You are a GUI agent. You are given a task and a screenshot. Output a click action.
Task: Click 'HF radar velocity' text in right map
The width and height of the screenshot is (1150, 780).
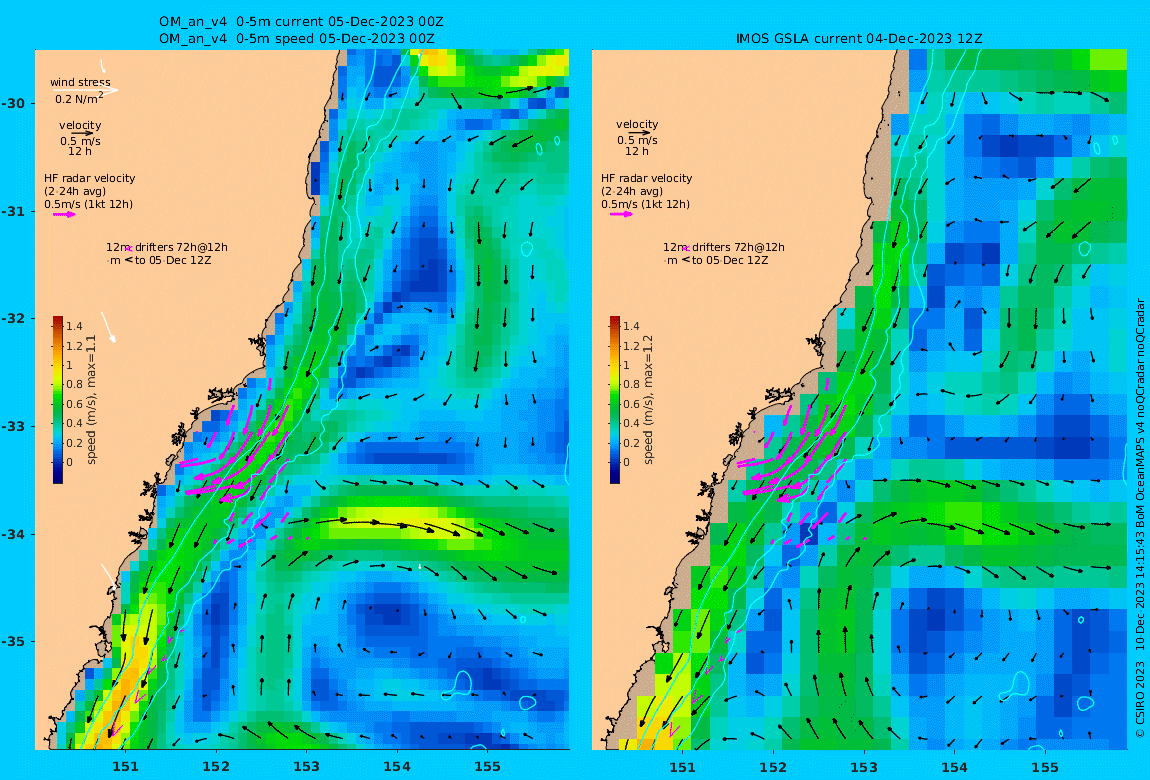(x=647, y=178)
